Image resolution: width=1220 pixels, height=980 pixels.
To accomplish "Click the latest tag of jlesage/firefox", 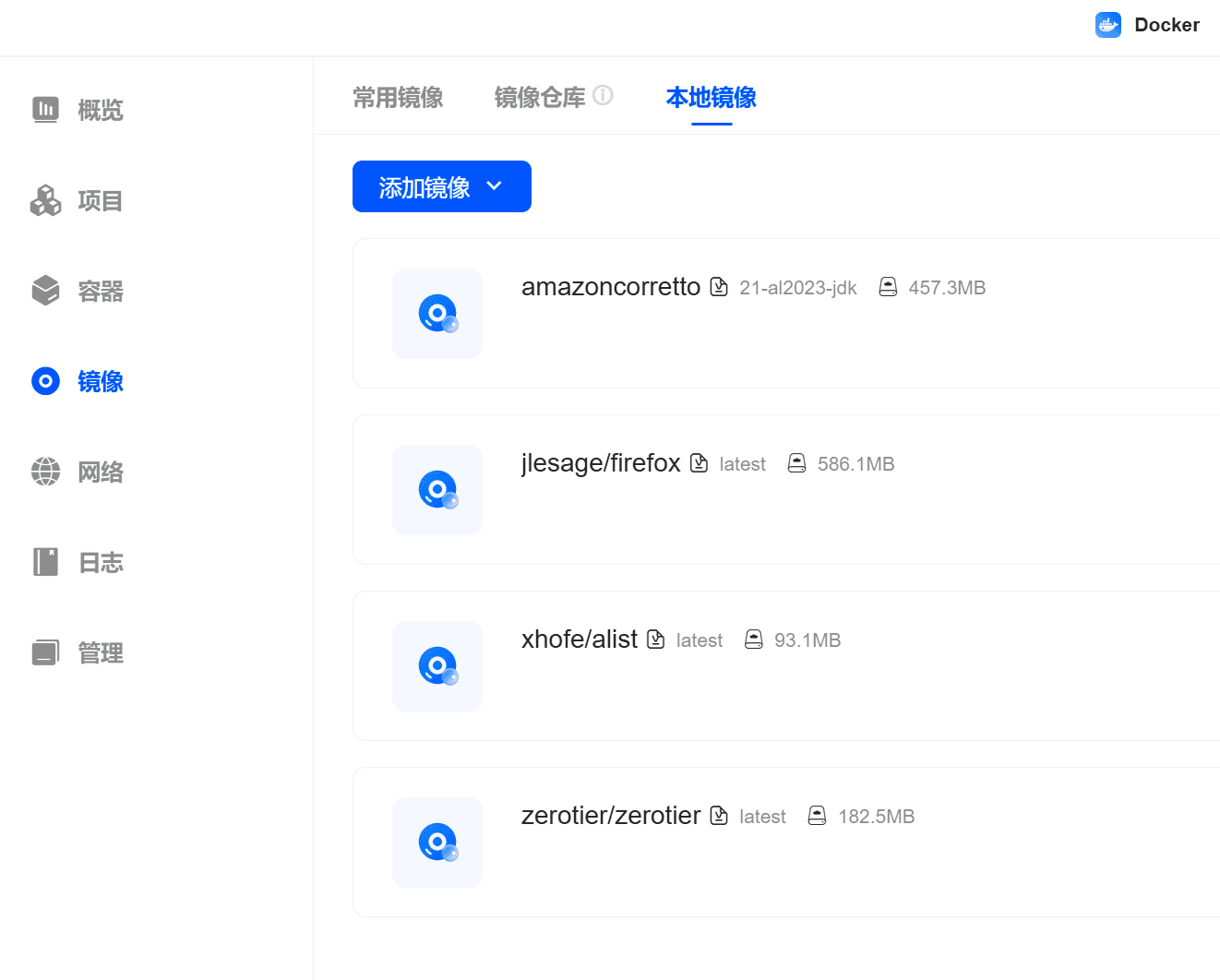I will pyautogui.click(x=741, y=463).
